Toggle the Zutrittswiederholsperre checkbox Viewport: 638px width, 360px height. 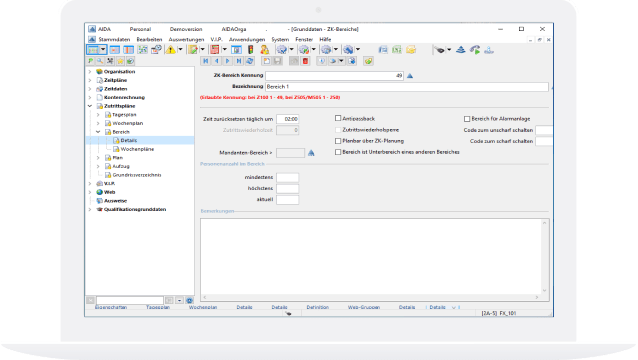(x=338, y=130)
